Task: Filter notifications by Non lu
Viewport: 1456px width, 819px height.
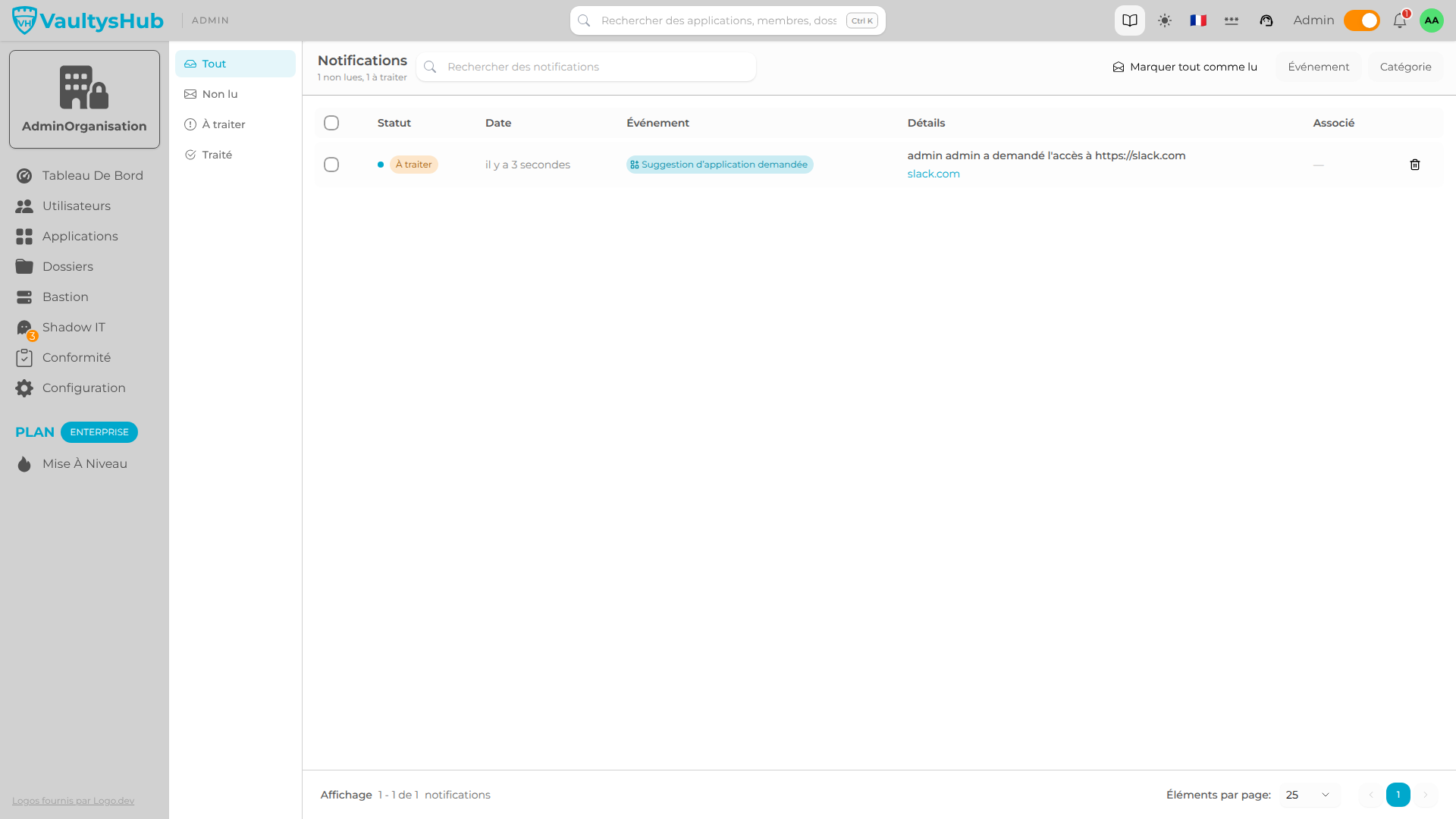Action: tap(235, 94)
